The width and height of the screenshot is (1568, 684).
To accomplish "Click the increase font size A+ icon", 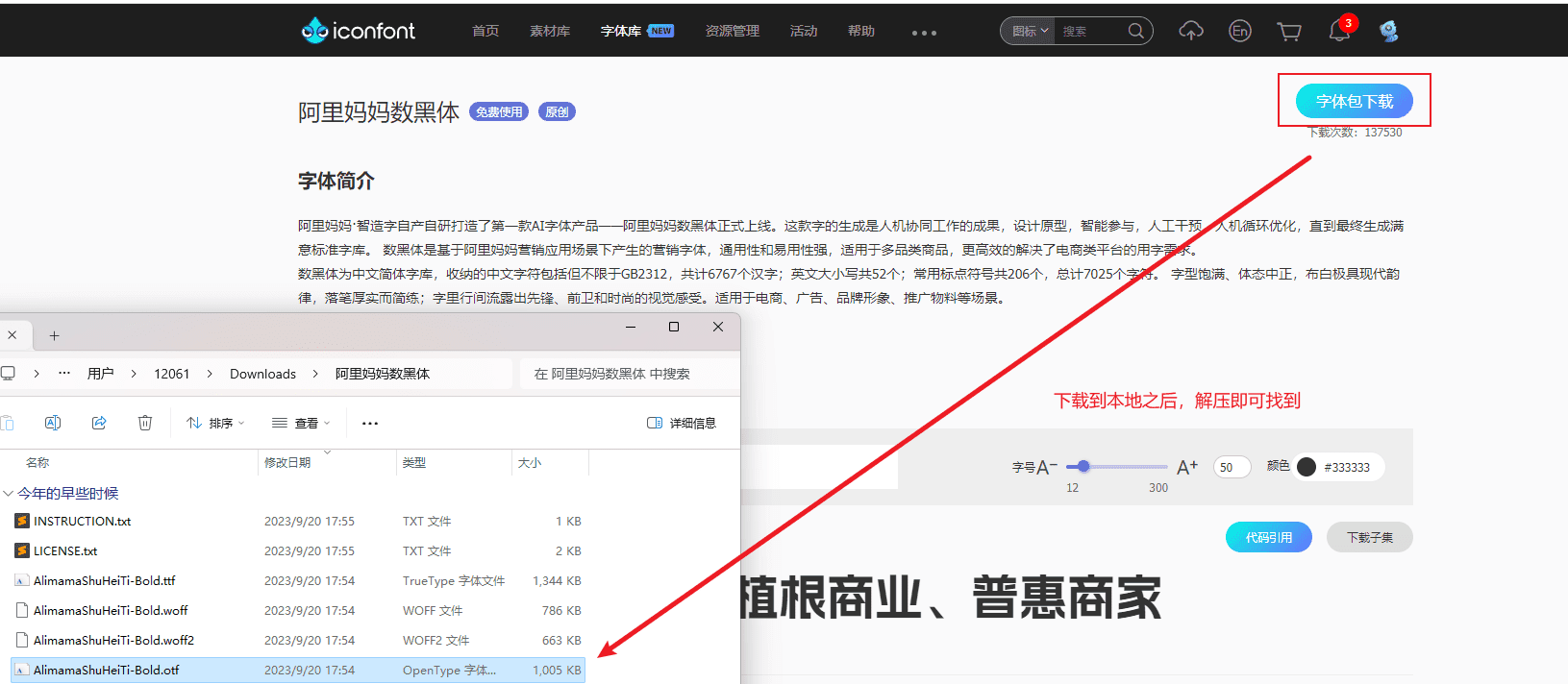I will pyautogui.click(x=1187, y=467).
